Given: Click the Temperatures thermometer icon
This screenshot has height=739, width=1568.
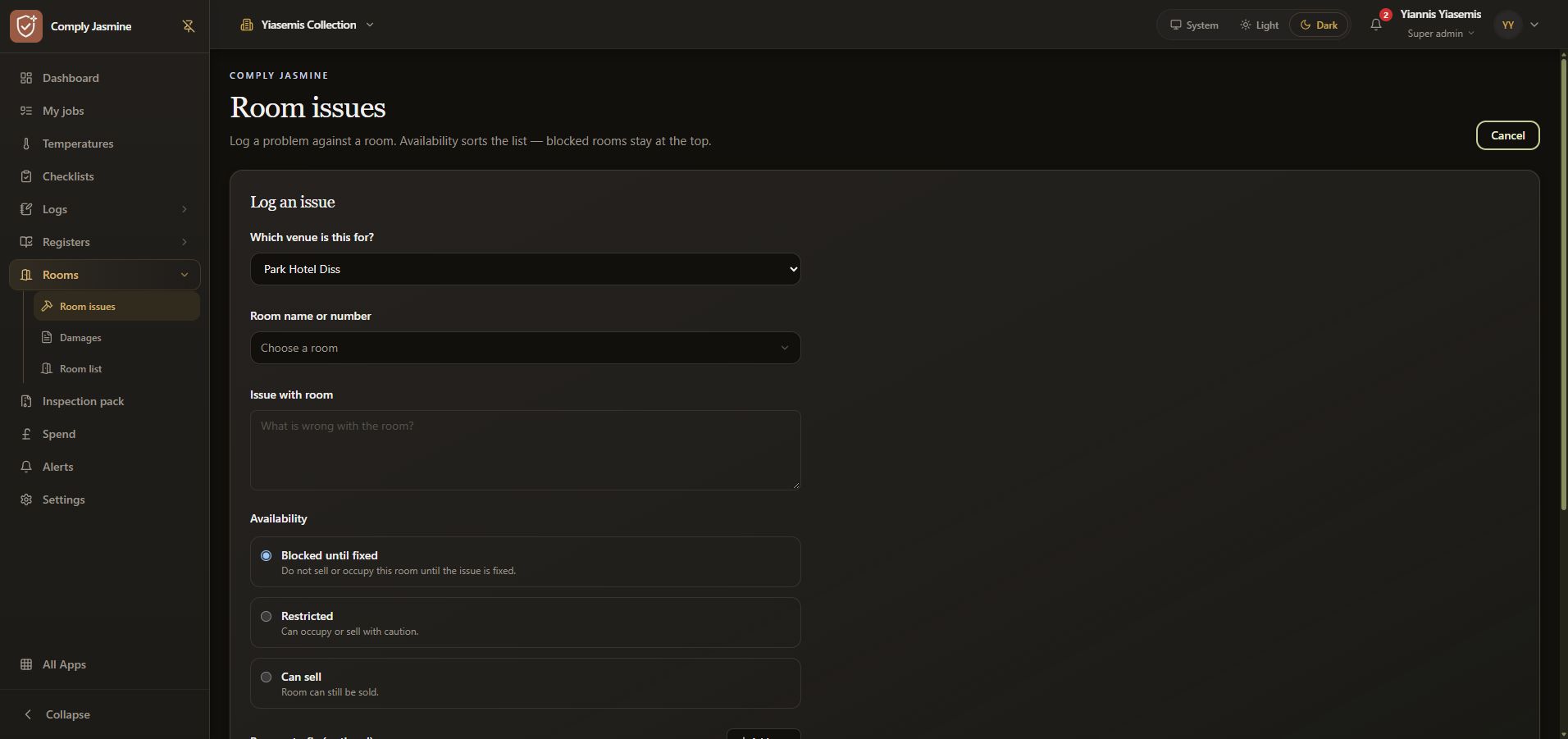Looking at the screenshot, I should [x=26, y=144].
